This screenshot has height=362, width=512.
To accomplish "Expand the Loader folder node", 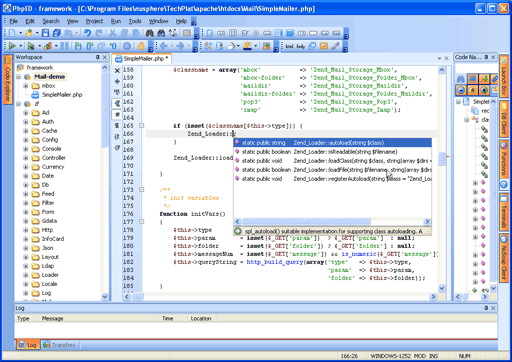I will point(26,275).
